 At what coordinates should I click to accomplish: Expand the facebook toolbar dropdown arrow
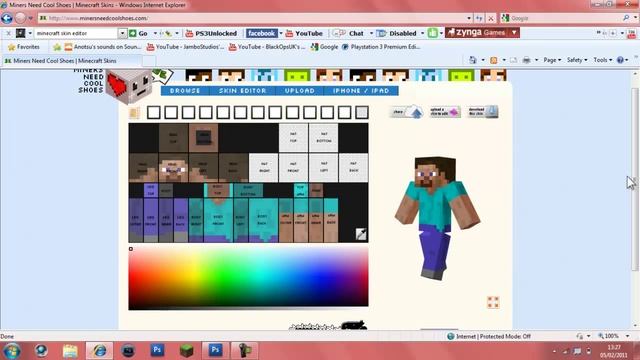(281, 33)
